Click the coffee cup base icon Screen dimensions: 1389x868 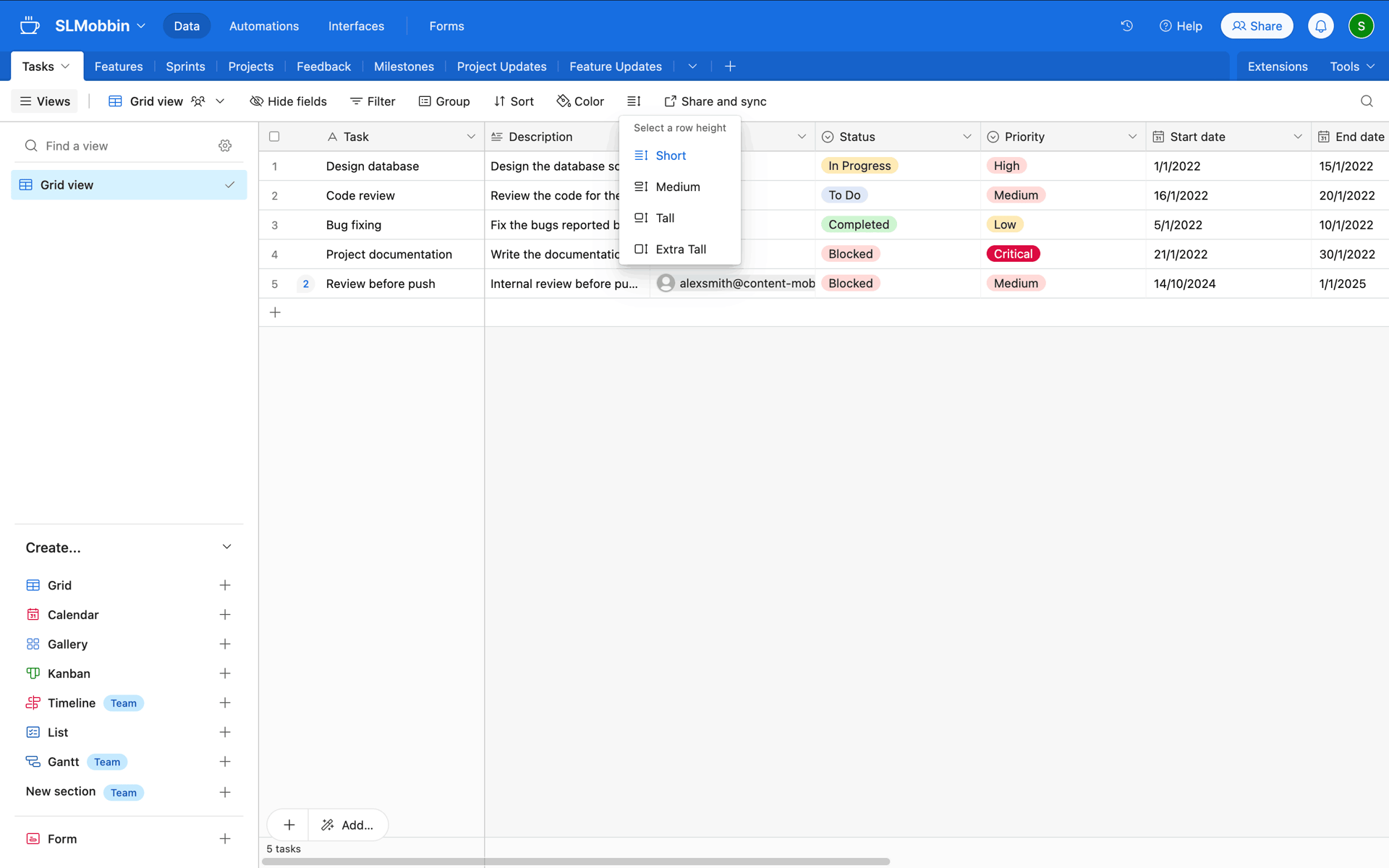point(30,26)
